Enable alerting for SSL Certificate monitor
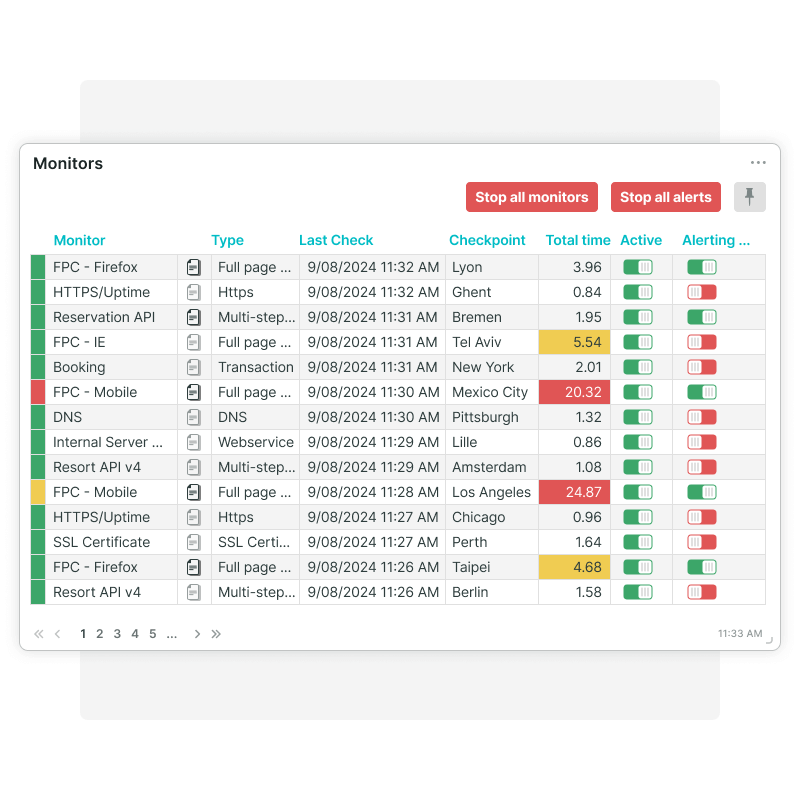Image resolution: width=800 pixels, height=800 pixels. click(x=702, y=542)
